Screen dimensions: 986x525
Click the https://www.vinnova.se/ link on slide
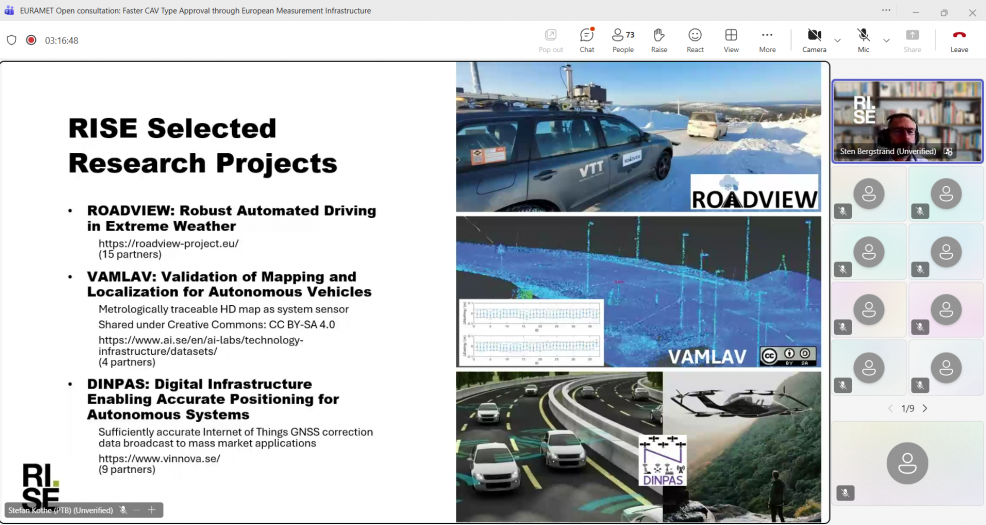(x=159, y=458)
